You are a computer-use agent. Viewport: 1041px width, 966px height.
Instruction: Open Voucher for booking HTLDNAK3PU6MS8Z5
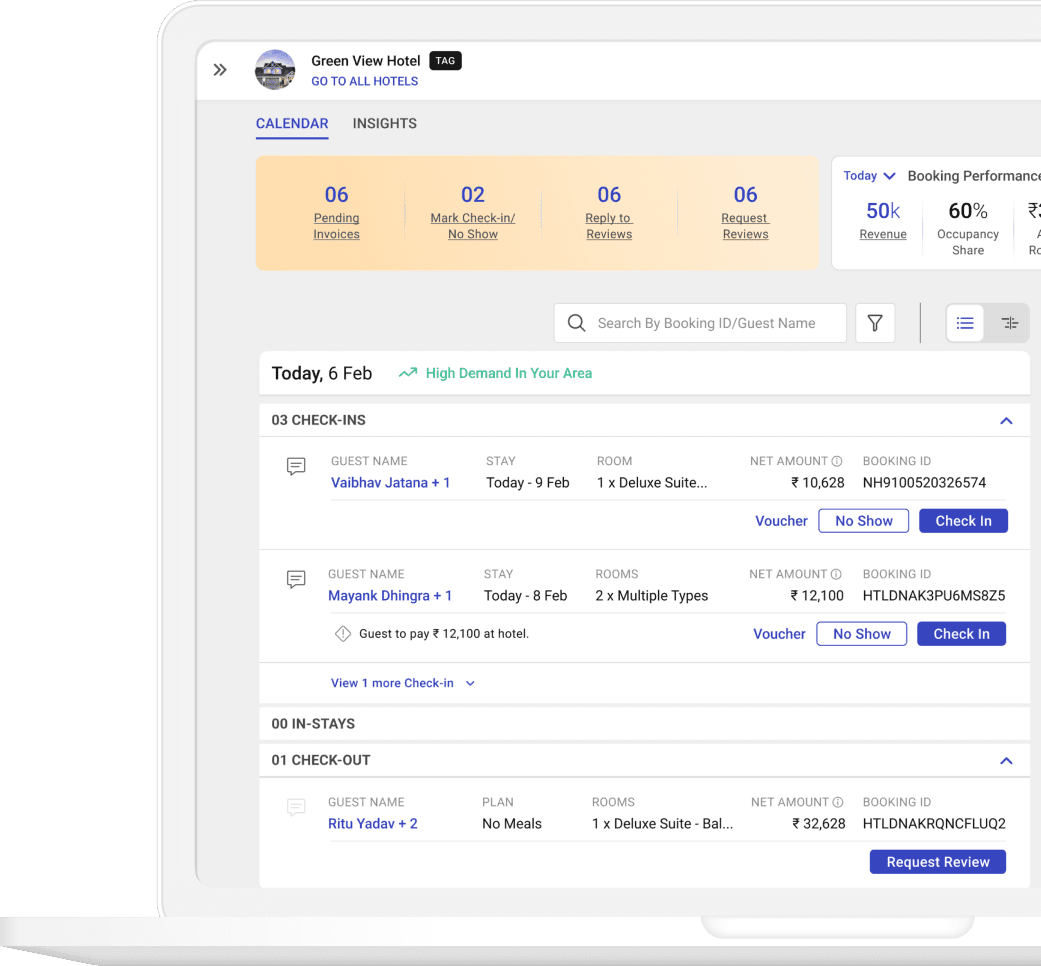point(779,634)
